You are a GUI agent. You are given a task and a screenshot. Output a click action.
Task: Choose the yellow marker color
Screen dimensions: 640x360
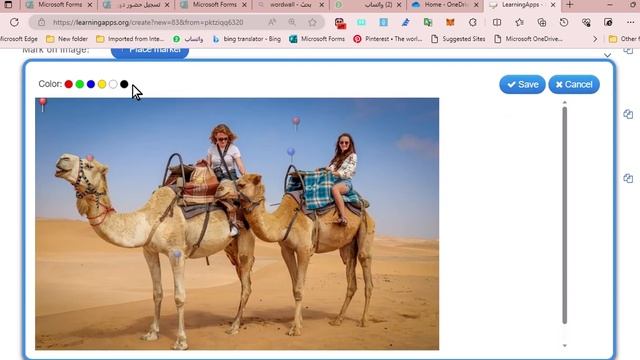[102, 84]
